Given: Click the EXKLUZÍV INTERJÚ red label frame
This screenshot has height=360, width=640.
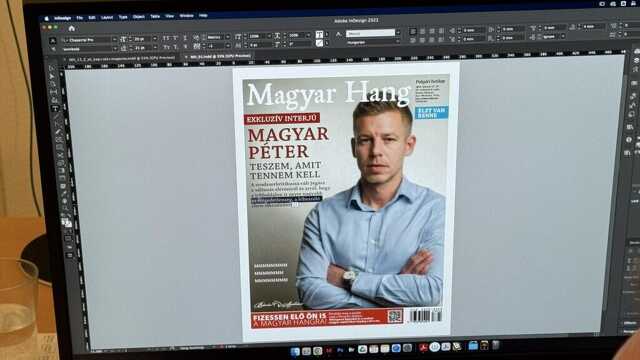Looking at the screenshot, I should [x=282, y=119].
